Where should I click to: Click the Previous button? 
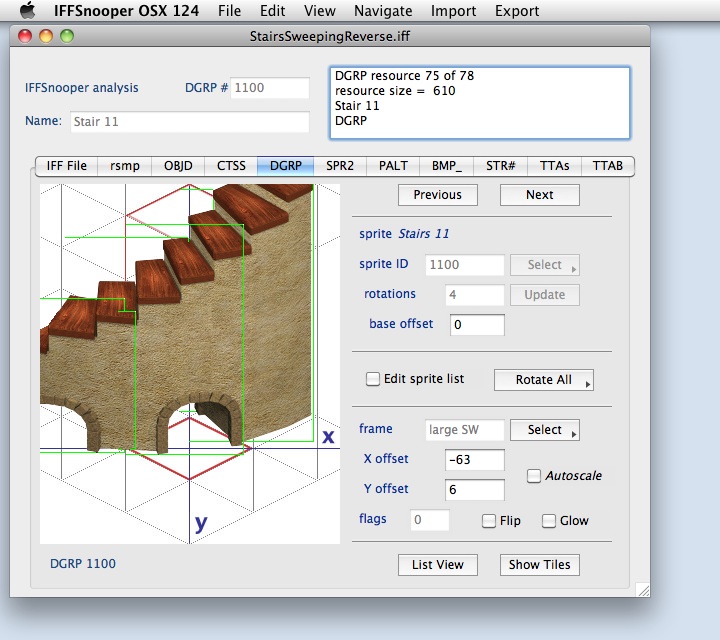(437, 195)
